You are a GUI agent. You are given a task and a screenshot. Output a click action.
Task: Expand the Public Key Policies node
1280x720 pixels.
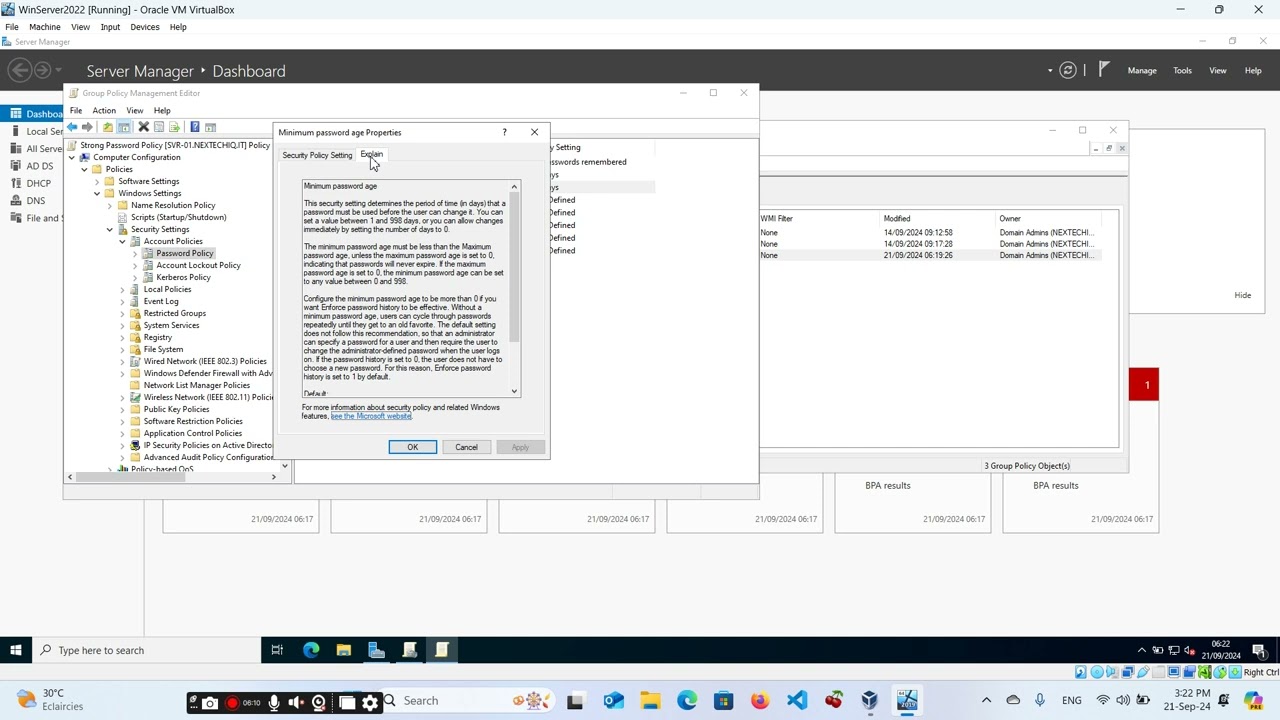click(122, 409)
